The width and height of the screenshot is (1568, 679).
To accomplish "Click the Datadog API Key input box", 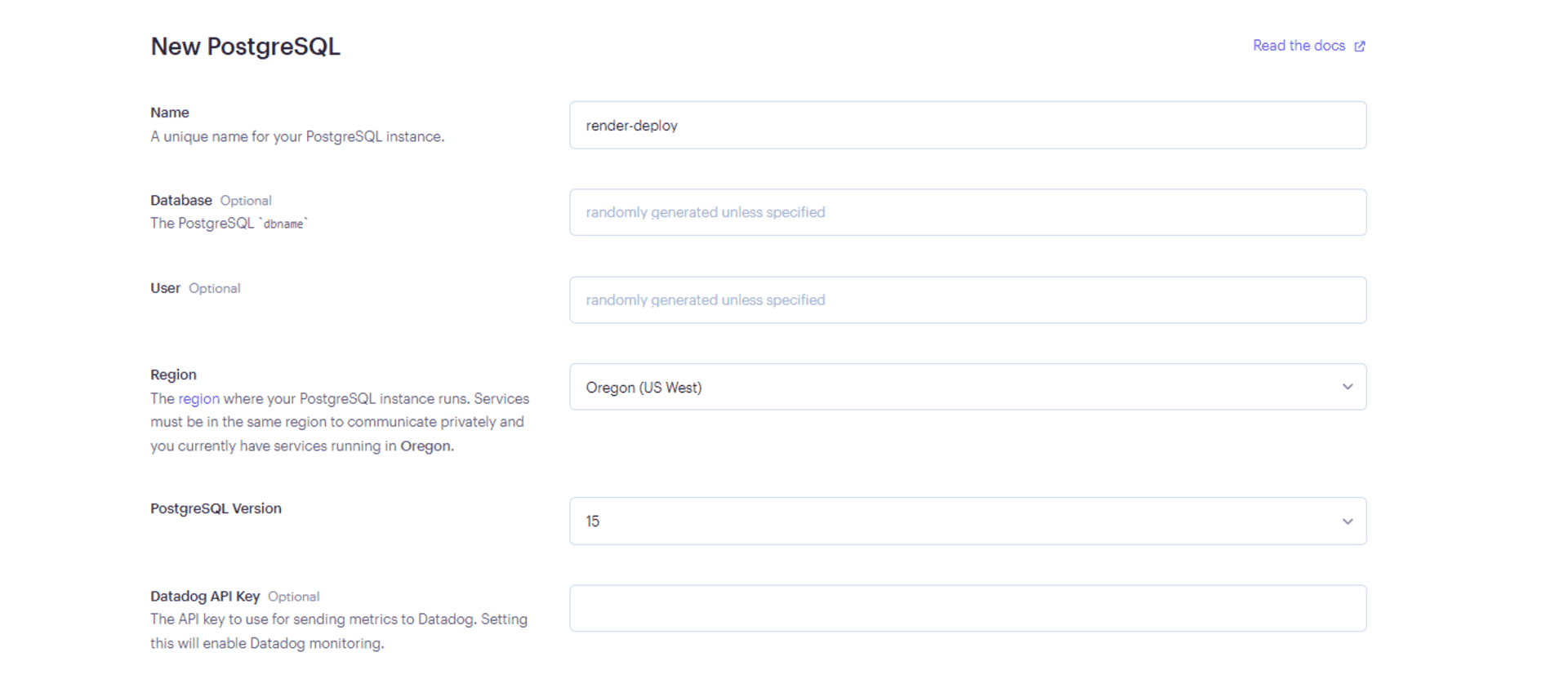I will [967, 608].
